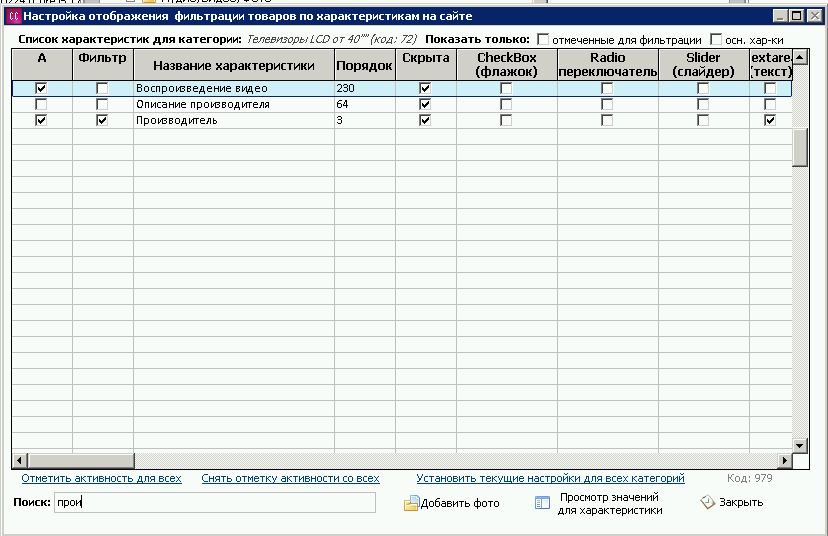Click horizontal scrollbar right arrow
The image size is (828, 536).
click(x=785, y=460)
